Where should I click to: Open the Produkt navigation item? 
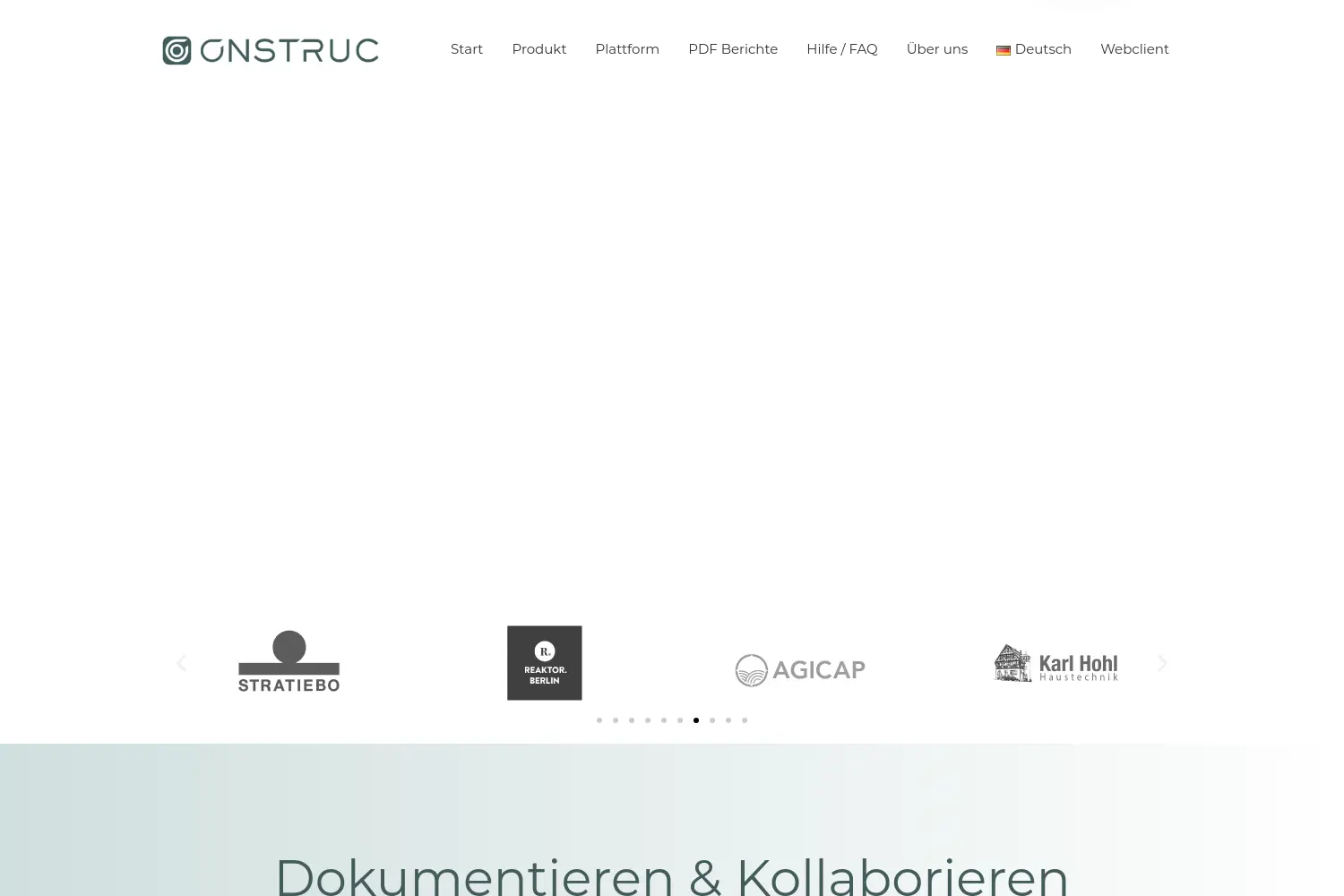pos(539,49)
